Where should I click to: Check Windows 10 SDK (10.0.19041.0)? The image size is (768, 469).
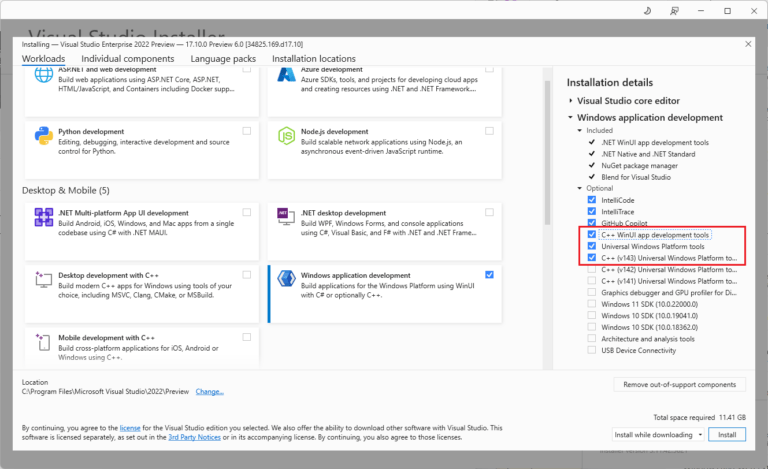[x=592, y=315]
